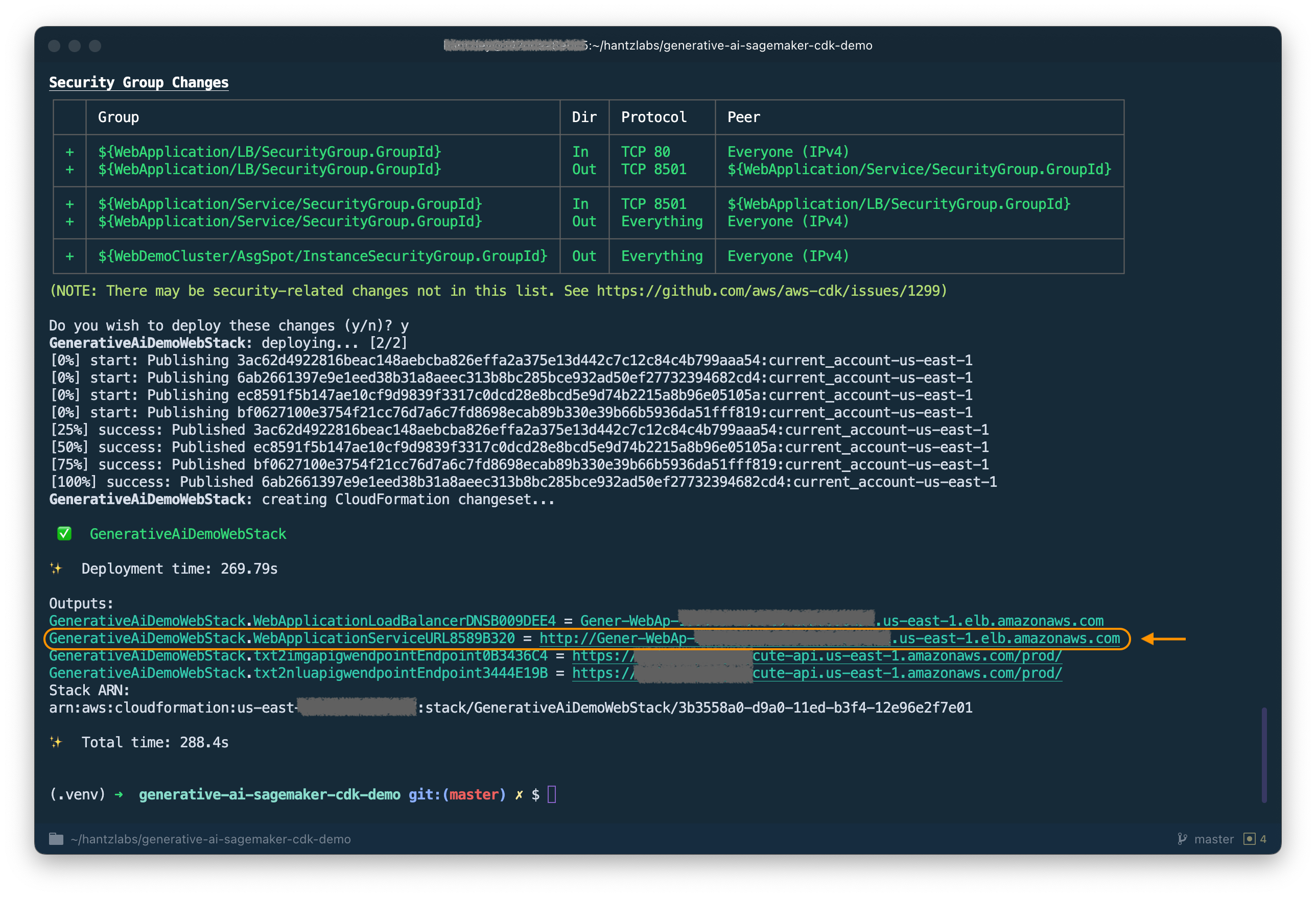This screenshot has height=897, width=1316.
Task: Click the sparkle icon next to Deployment time
Action: [56, 569]
